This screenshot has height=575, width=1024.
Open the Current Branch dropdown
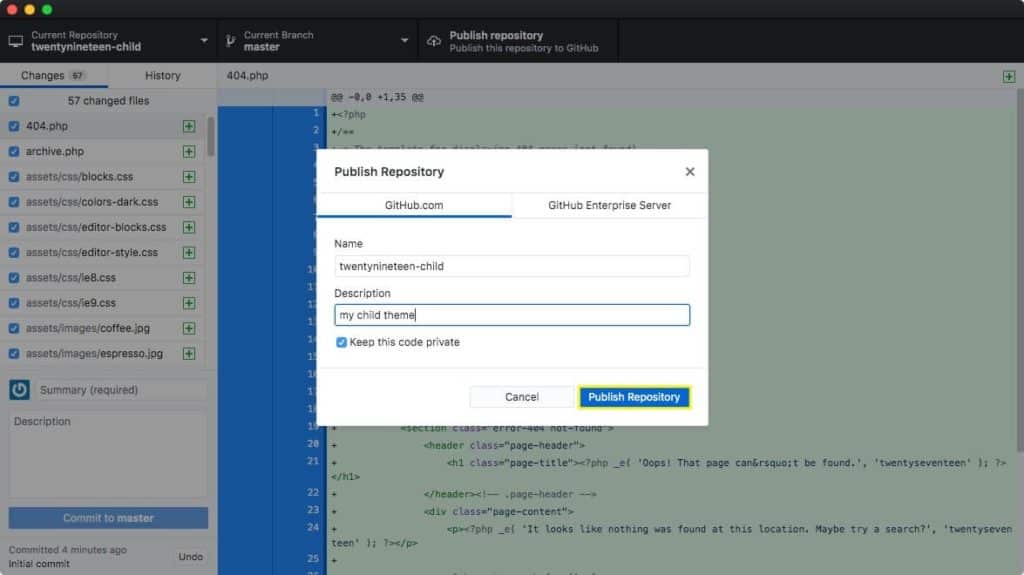[x=317, y=41]
